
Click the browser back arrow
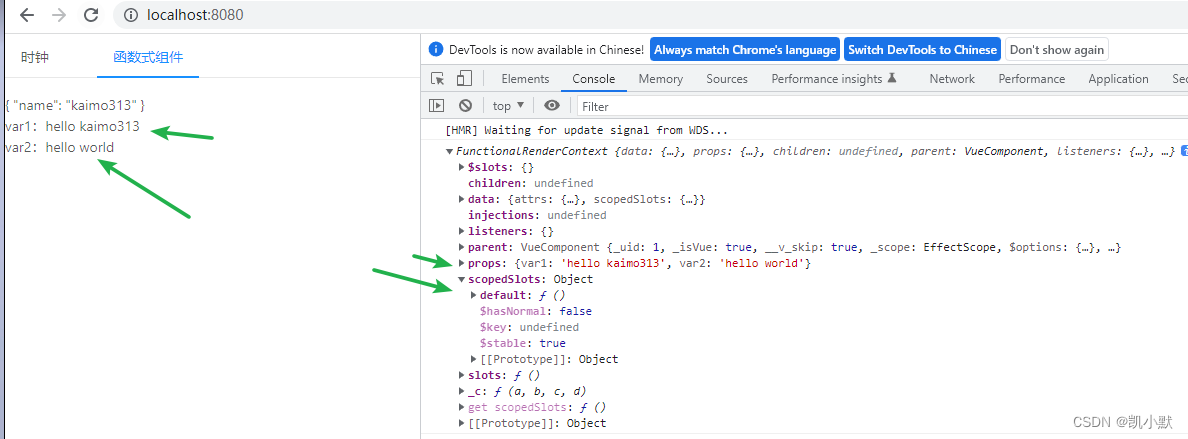[x=27, y=14]
